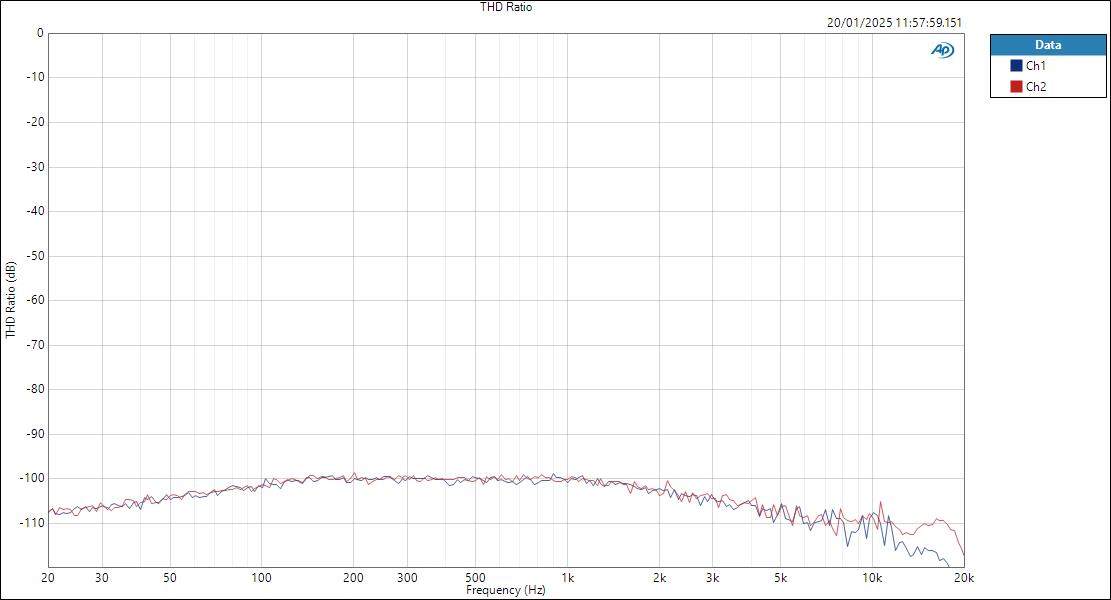1111x600 pixels.
Task: Click the Frequency (Hz) axis label
Action: tap(506, 589)
